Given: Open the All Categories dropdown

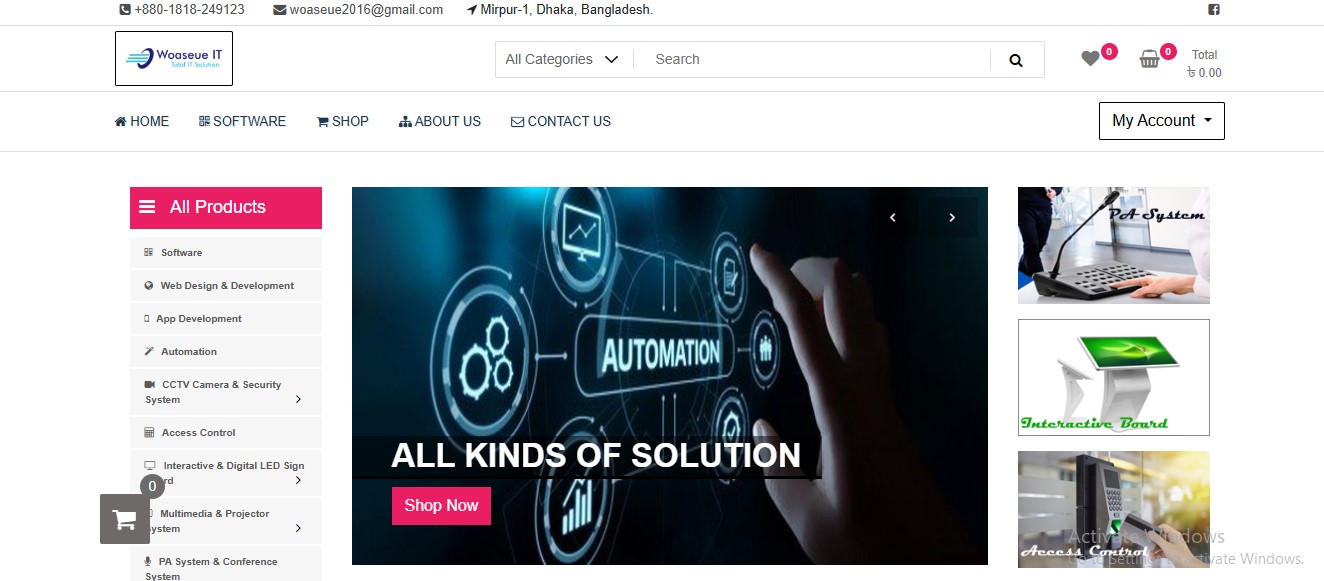Looking at the screenshot, I should click(563, 59).
